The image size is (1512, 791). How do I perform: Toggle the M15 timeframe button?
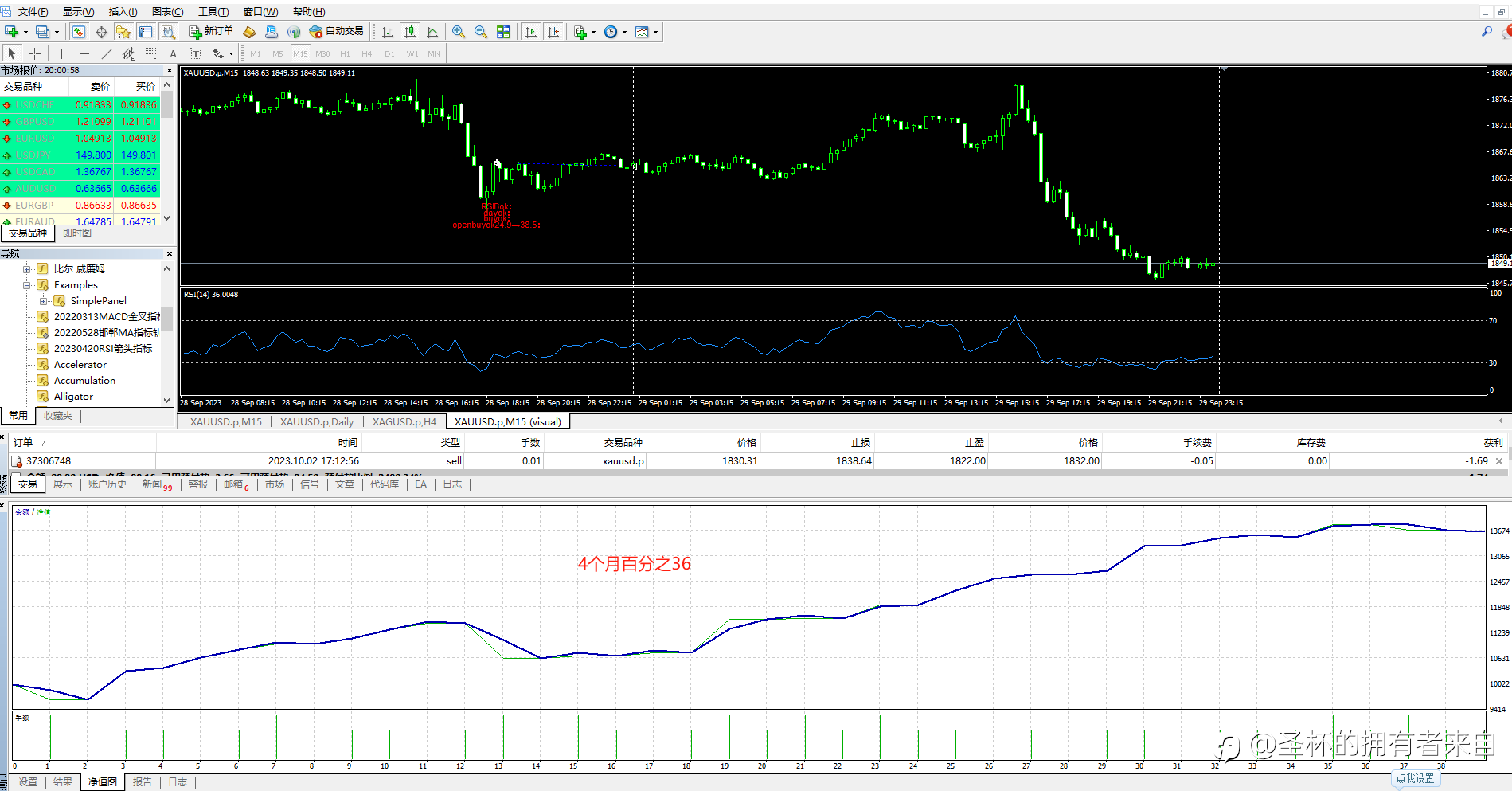(x=300, y=53)
